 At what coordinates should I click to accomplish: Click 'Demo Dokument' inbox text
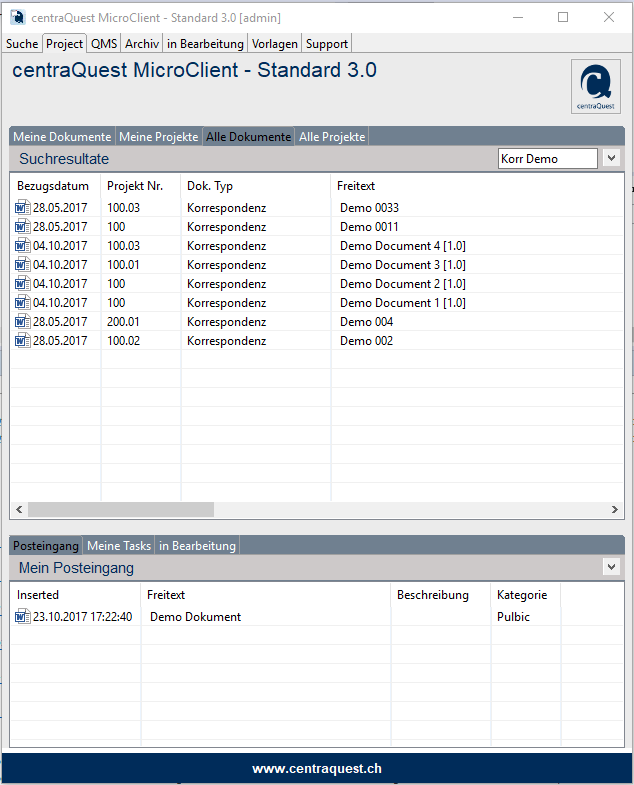(x=195, y=616)
